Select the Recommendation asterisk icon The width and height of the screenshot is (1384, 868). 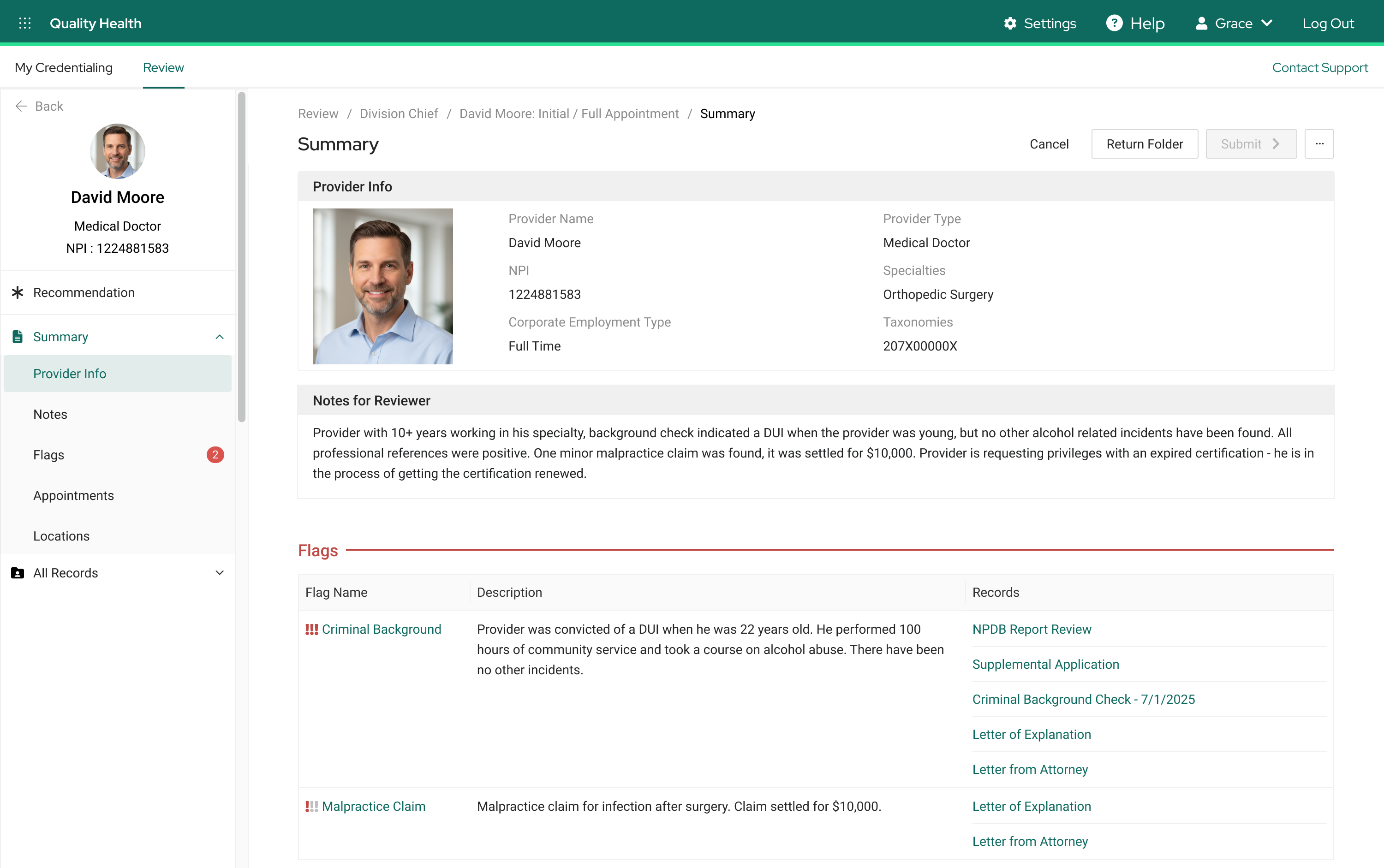click(x=18, y=292)
